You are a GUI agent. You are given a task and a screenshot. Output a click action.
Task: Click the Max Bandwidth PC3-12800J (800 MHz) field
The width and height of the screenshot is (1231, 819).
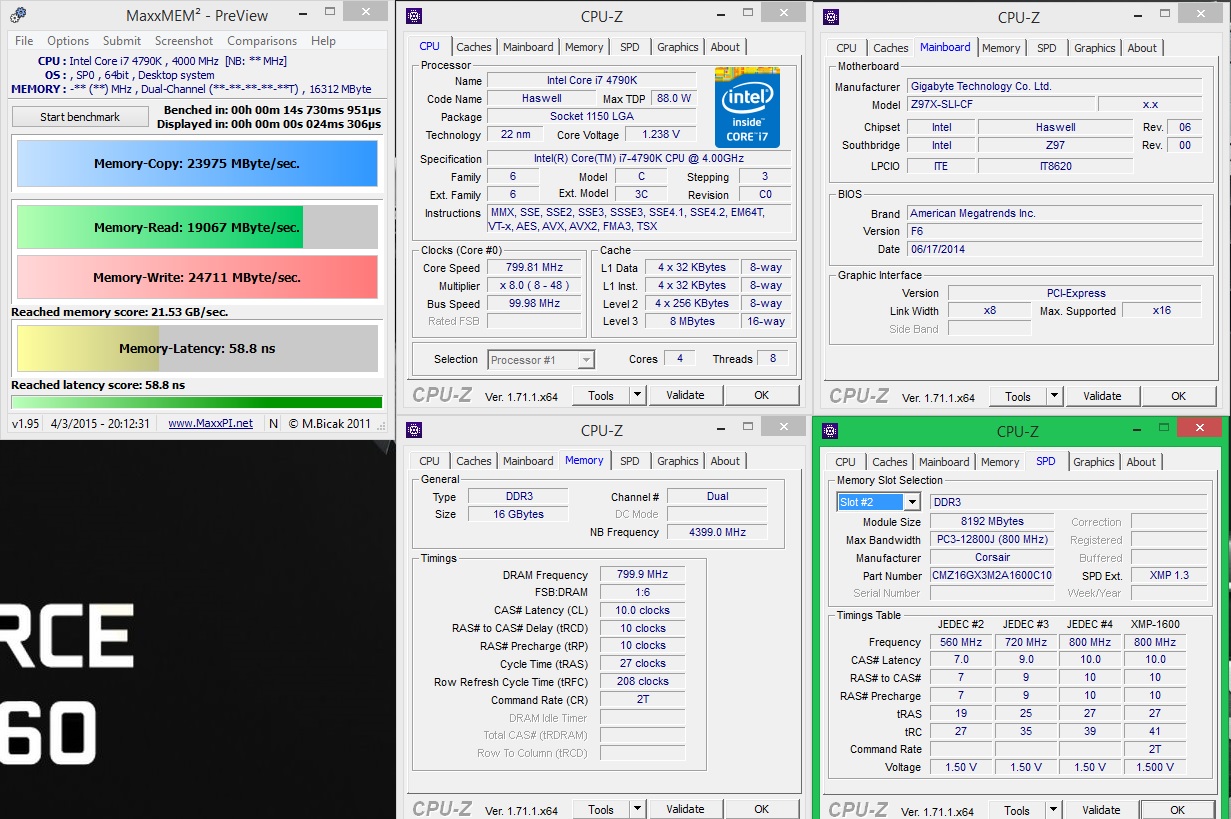pos(992,540)
